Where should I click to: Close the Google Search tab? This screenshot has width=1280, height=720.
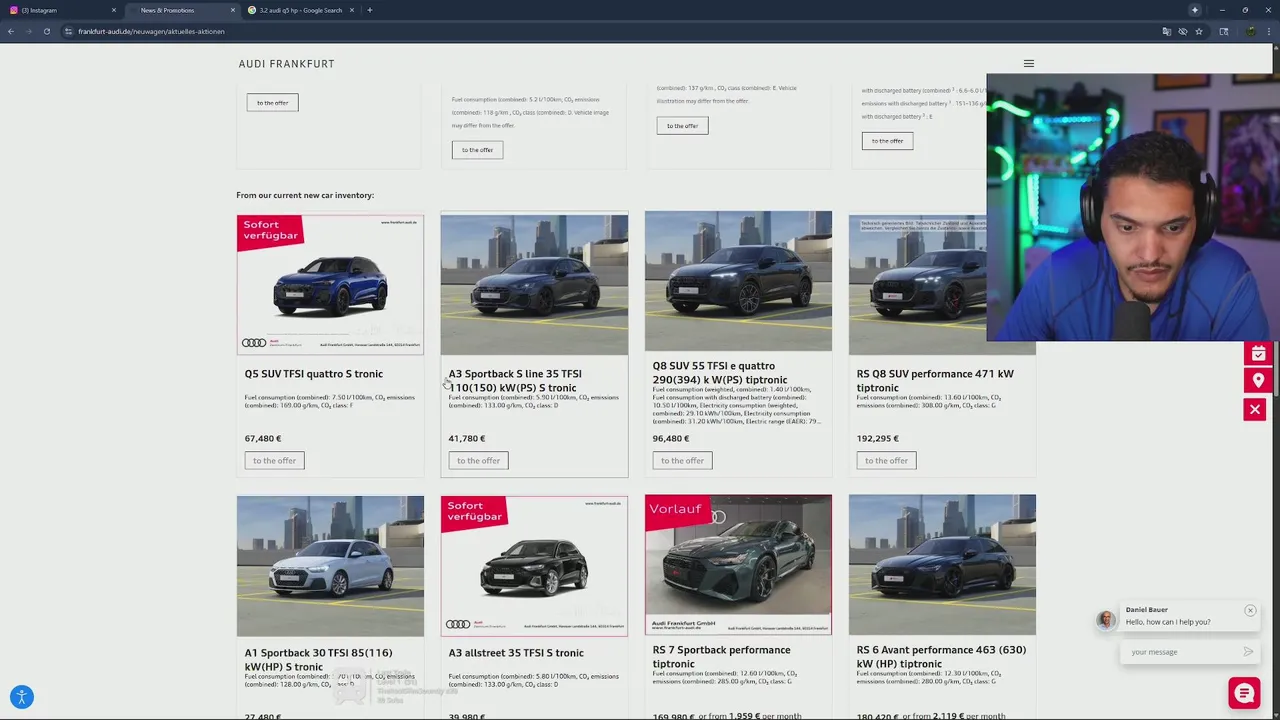352,10
